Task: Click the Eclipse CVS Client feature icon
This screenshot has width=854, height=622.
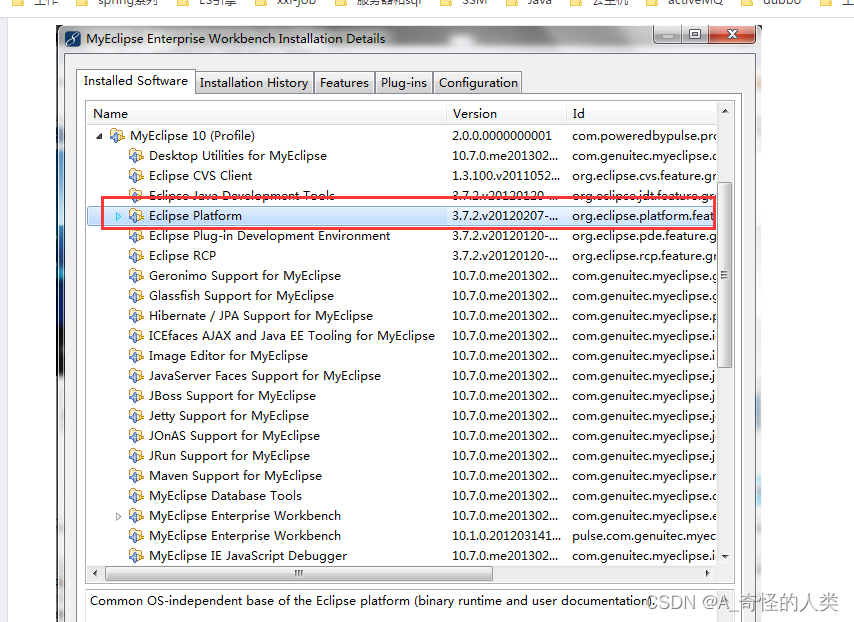Action: [x=136, y=175]
